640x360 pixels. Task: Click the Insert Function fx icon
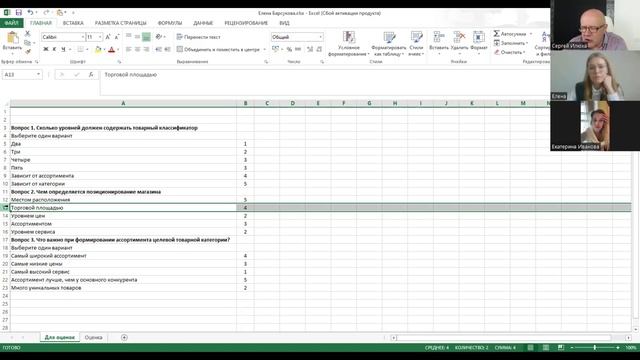[x=91, y=75]
